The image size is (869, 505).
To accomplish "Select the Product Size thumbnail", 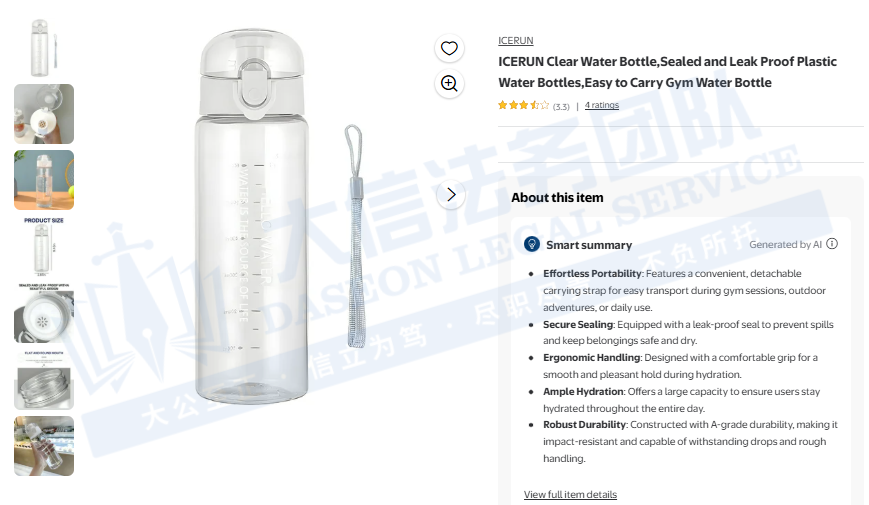I will (44, 246).
